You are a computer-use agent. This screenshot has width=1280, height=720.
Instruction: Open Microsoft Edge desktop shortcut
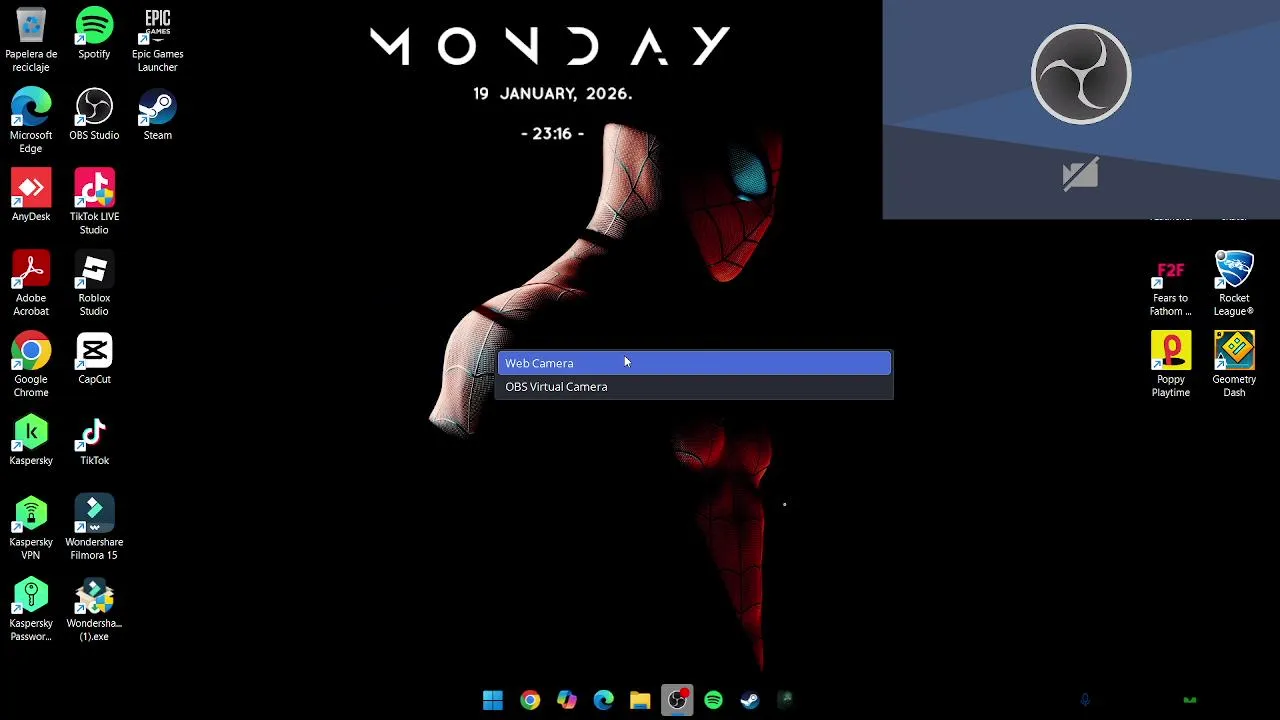[x=31, y=121]
